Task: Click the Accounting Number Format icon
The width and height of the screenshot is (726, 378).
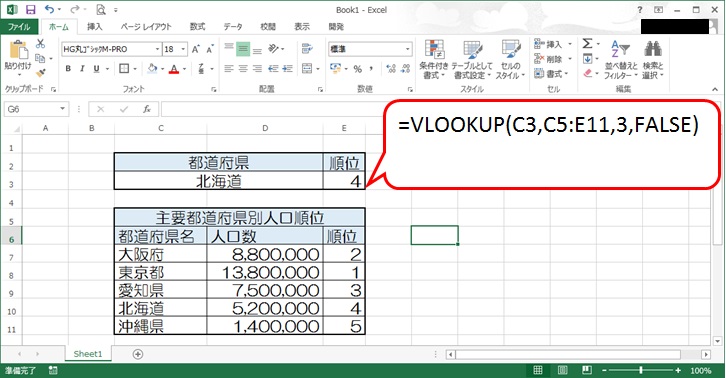Action: click(x=335, y=69)
